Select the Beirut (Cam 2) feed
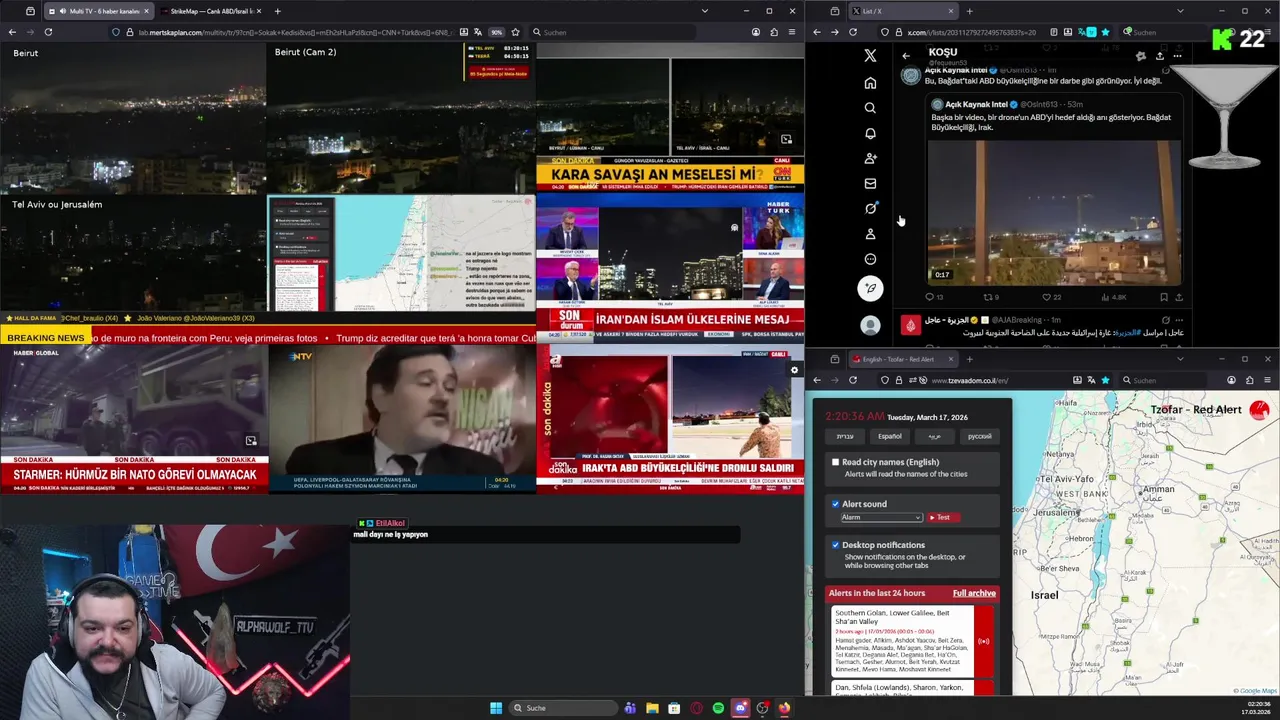1280x720 pixels. tap(401, 118)
